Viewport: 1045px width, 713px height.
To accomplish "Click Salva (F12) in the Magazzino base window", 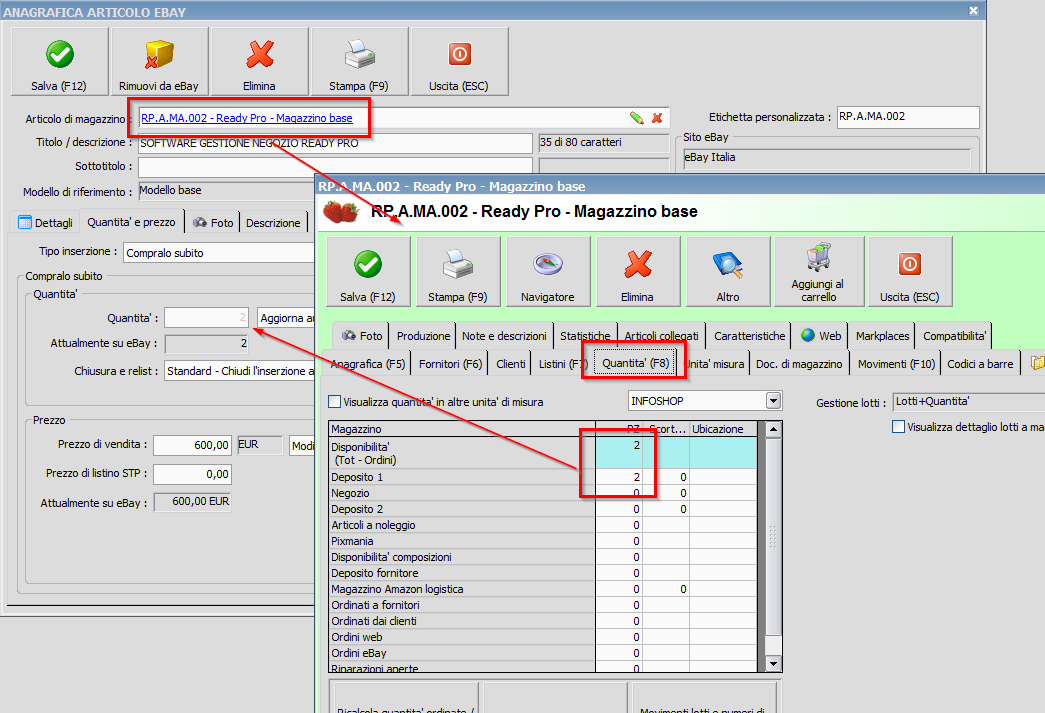I will [368, 271].
